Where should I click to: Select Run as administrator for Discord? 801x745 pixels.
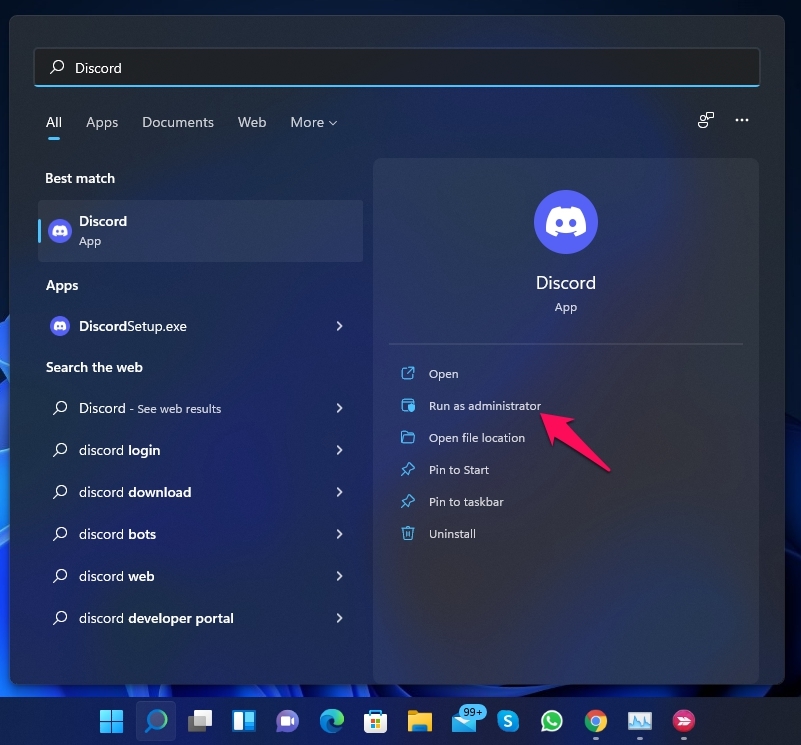tap(484, 406)
